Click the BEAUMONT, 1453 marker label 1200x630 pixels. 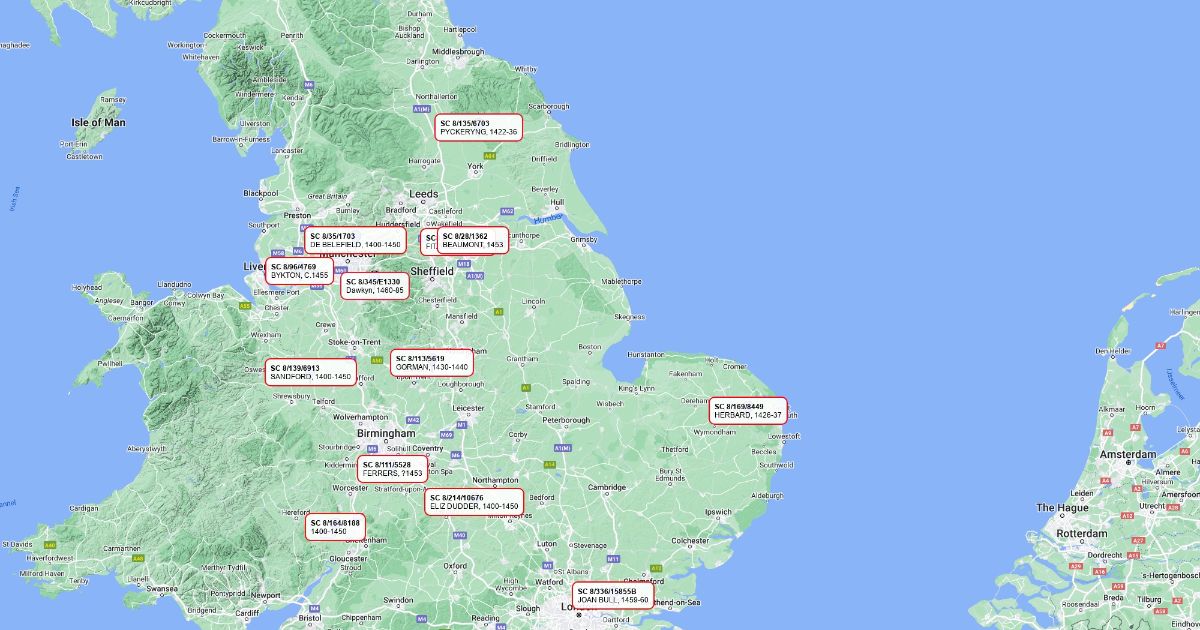tap(472, 240)
